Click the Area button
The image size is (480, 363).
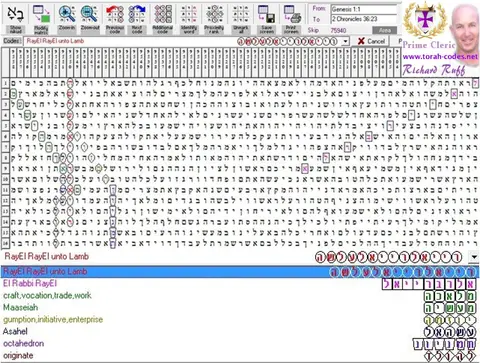(385, 30)
